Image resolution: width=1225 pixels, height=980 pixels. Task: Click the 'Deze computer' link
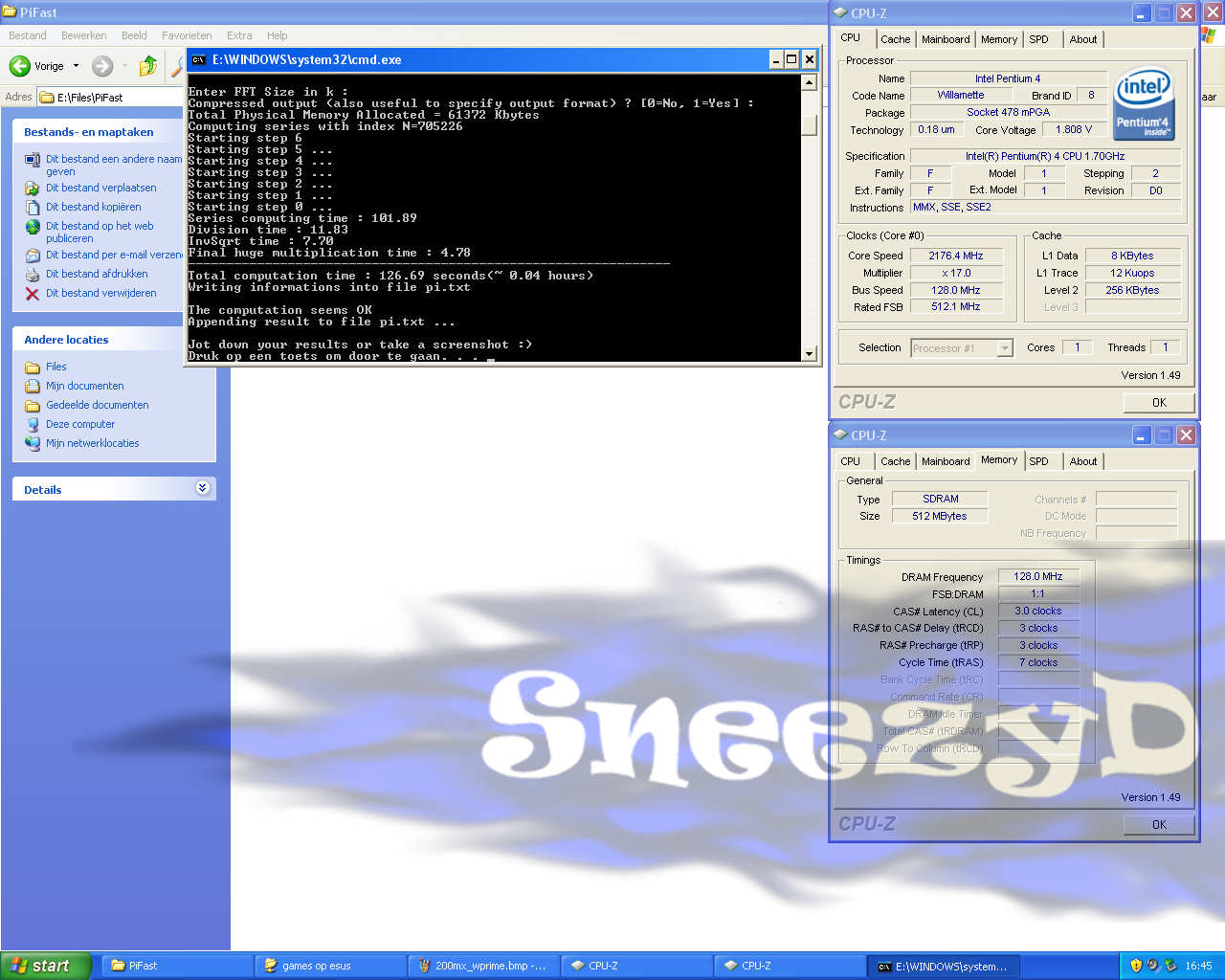[80, 424]
